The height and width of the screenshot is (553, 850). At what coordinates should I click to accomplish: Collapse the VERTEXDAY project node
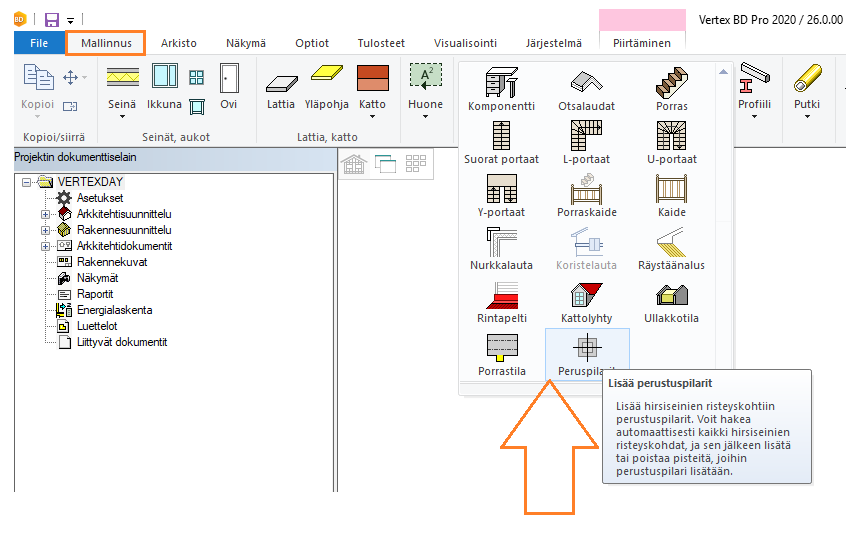coord(26,182)
